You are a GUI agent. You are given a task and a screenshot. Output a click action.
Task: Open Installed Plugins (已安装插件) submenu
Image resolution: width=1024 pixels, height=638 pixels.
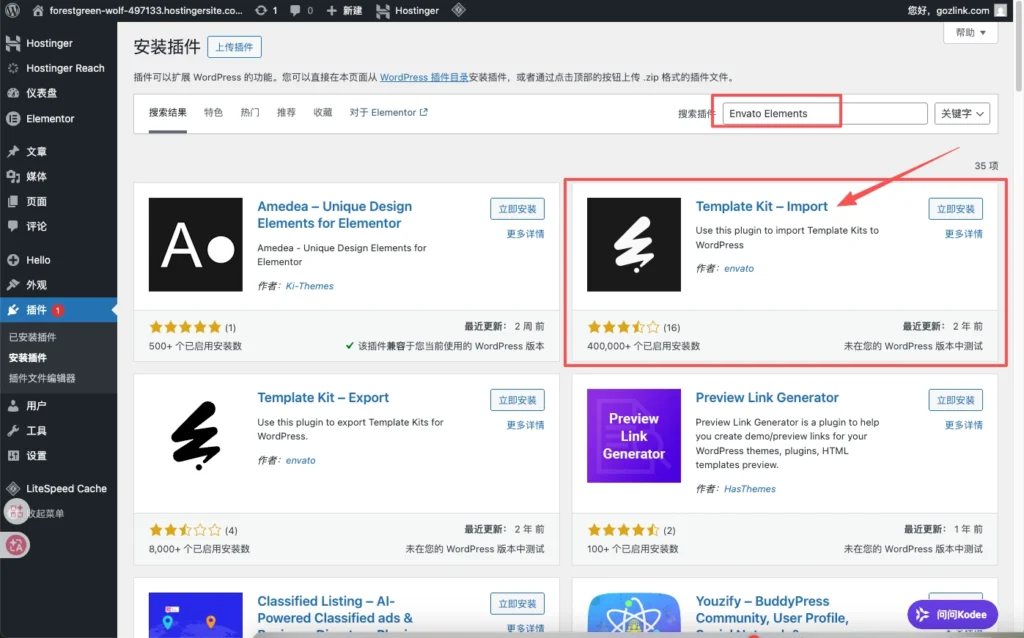pyautogui.click(x=33, y=337)
